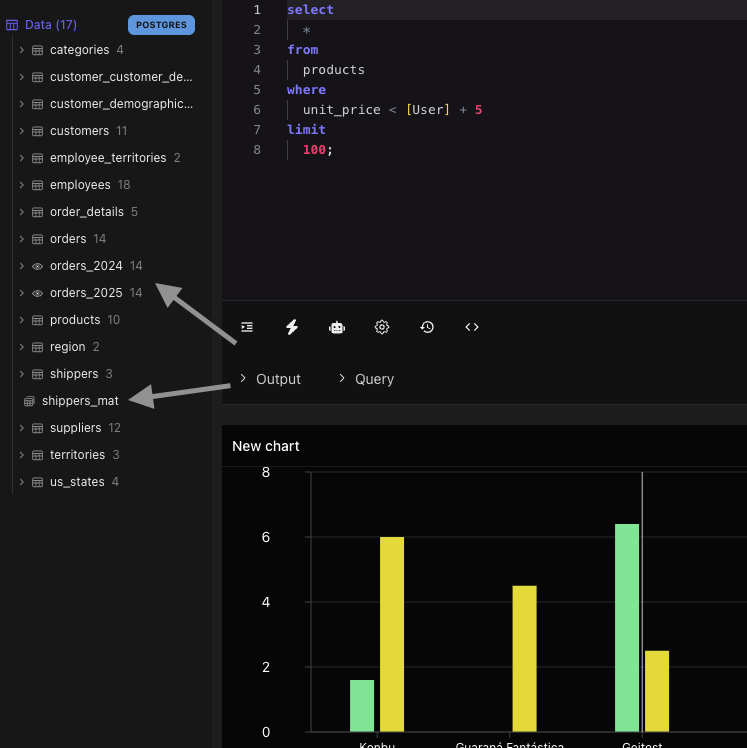747x748 pixels.
Task: Click the code brackets icon
Action: (x=472, y=327)
